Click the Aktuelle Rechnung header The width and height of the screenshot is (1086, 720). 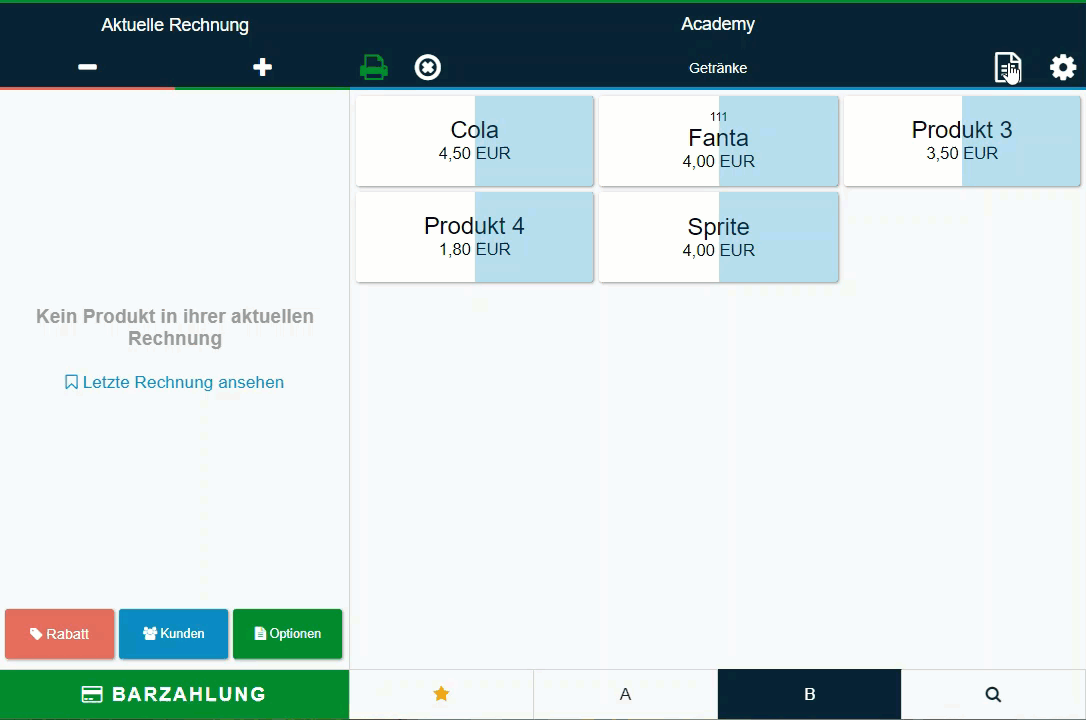[x=175, y=25]
